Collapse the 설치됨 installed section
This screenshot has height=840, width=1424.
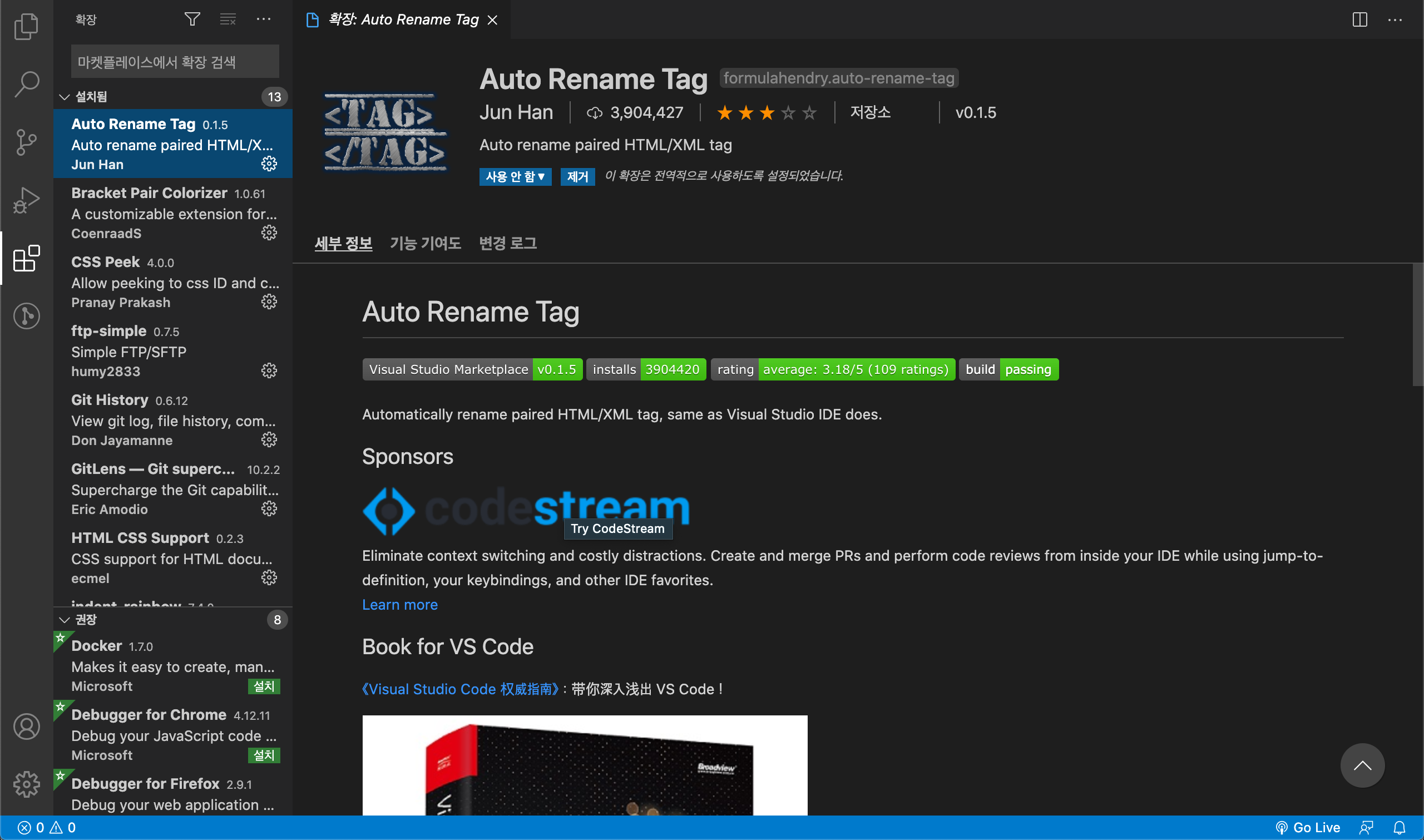pos(65,97)
